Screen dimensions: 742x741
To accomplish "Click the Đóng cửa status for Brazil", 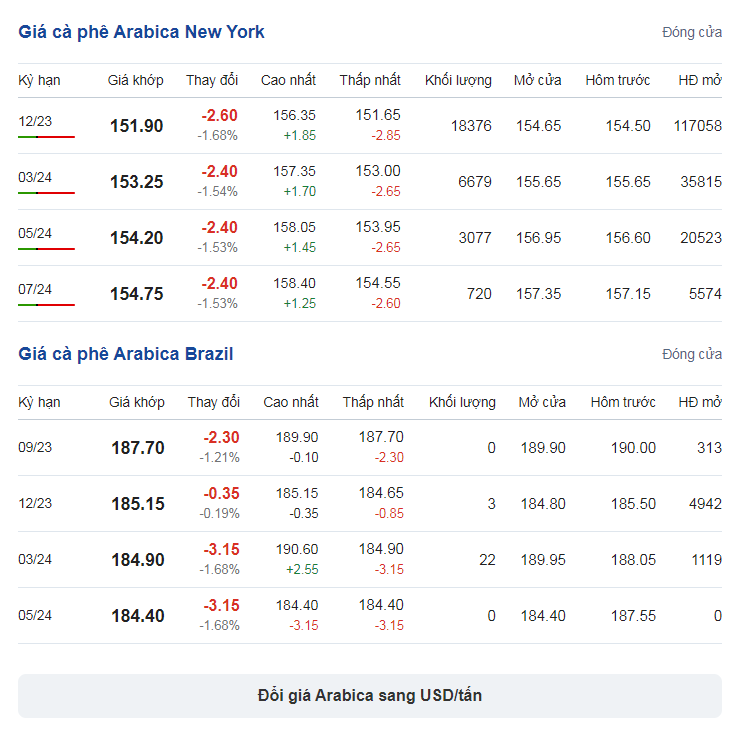I will [692, 354].
